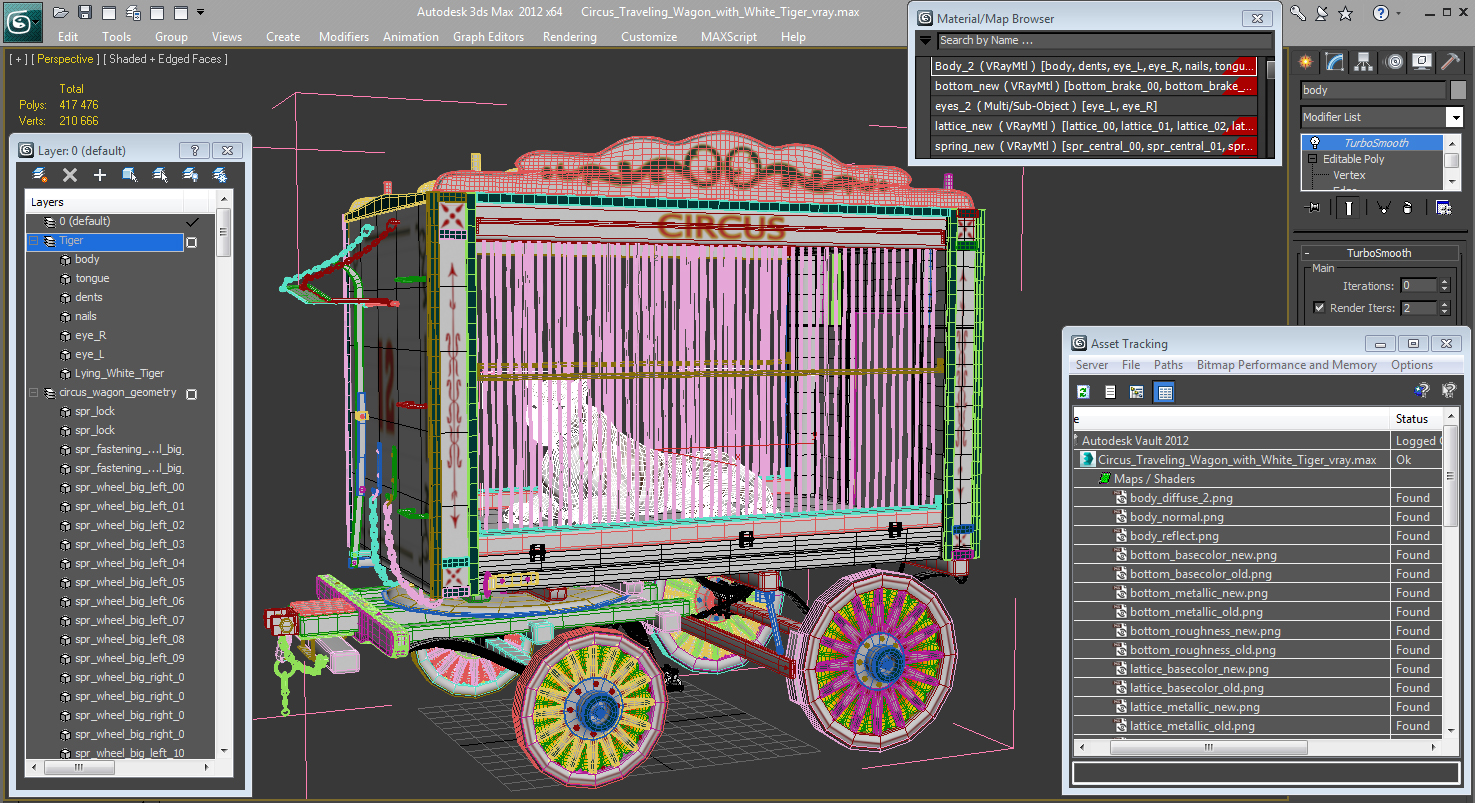Open the Hierarchy command panel tab
Viewport: 1475px width, 803px height.
pos(1364,62)
